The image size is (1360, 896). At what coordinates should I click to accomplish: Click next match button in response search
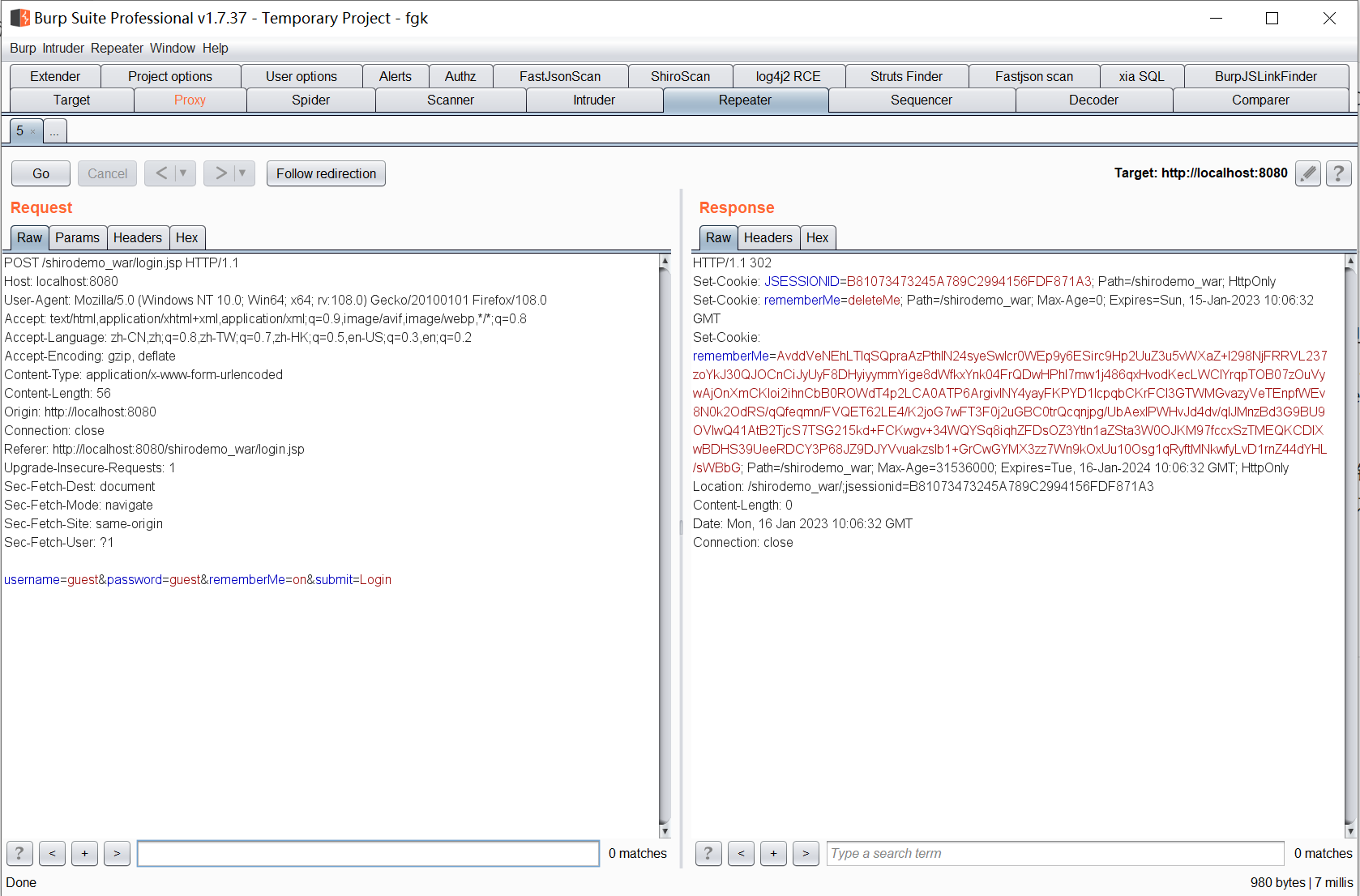pyautogui.click(x=806, y=853)
